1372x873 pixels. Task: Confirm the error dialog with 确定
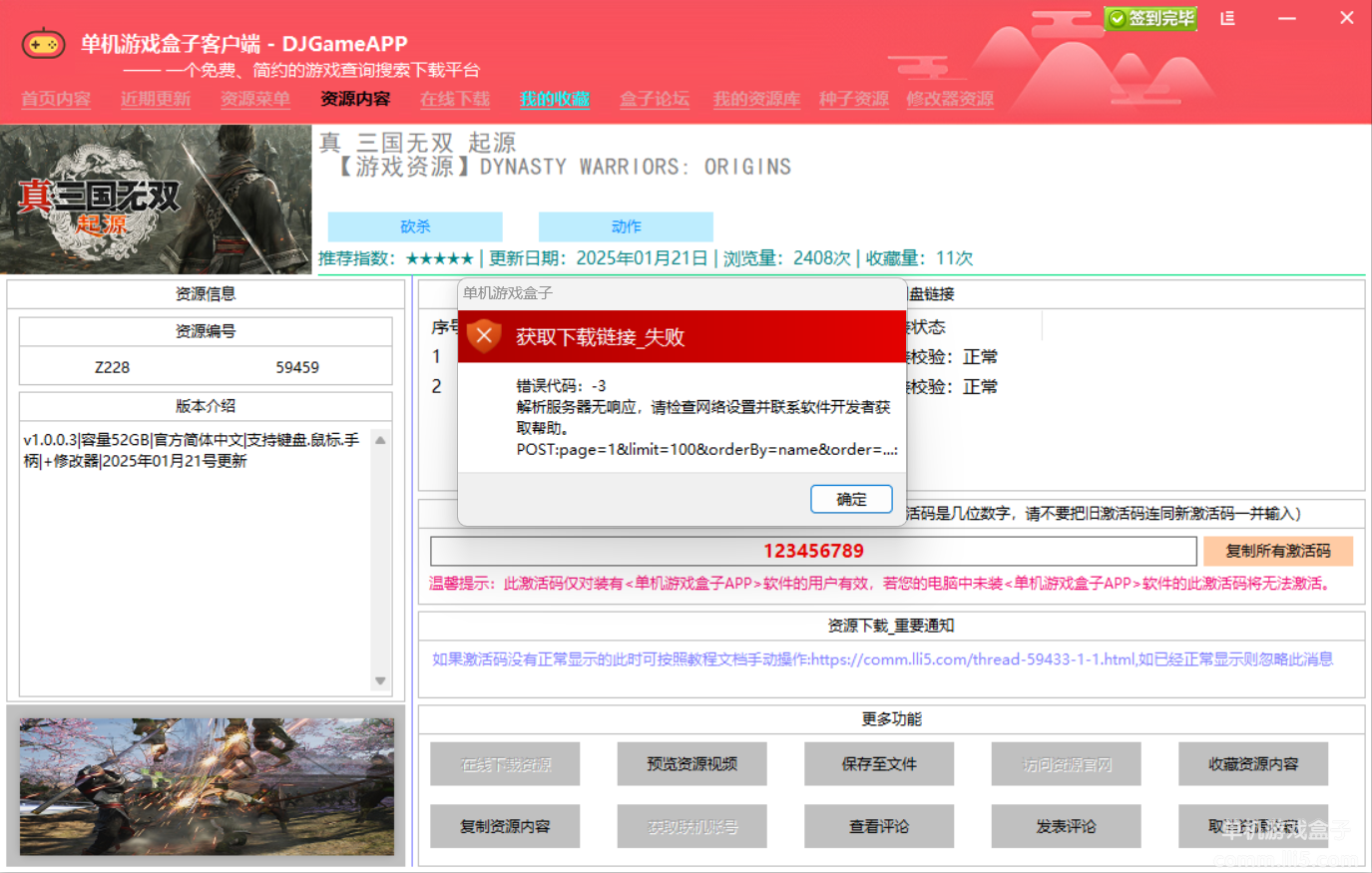(851, 499)
